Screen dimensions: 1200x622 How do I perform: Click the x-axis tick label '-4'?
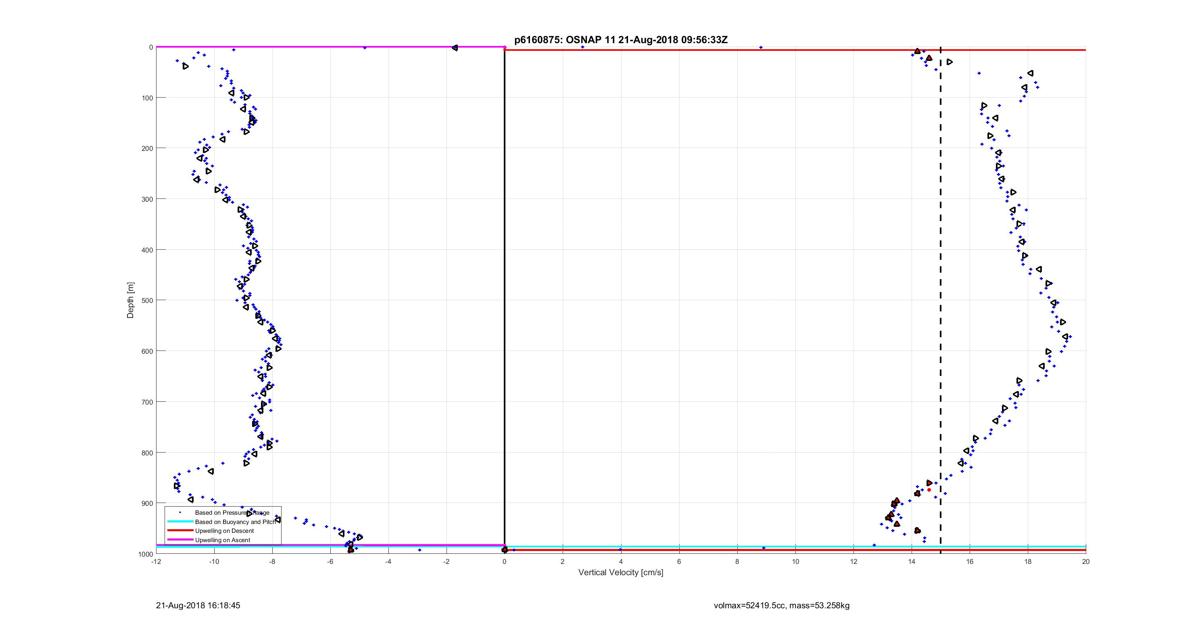[x=388, y=562]
